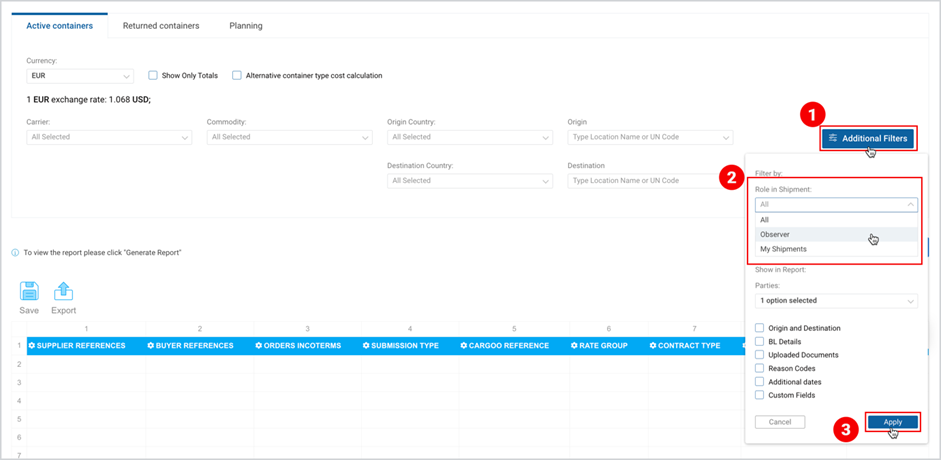941x460 pixels.
Task: Click gear icon on CONTRACT TYPE column
Action: 654,346
